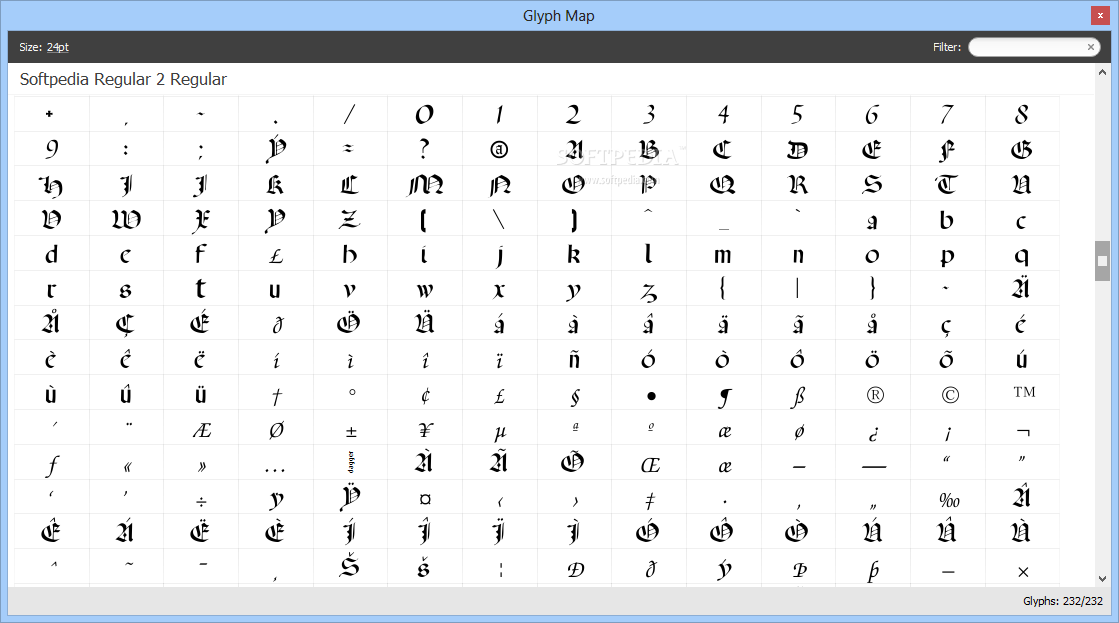Select the Æ uppercase ligature glyph
Screen dimensions: 1119x623
[x=201, y=429]
